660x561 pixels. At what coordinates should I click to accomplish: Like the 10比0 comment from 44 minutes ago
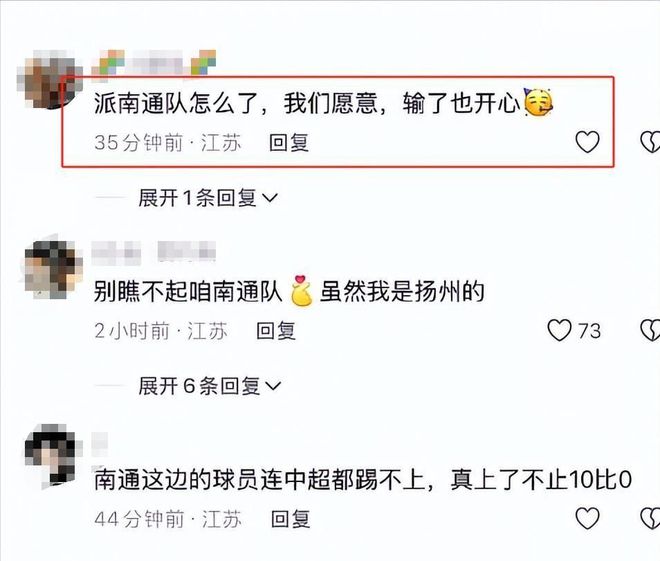tap(587, 518)
